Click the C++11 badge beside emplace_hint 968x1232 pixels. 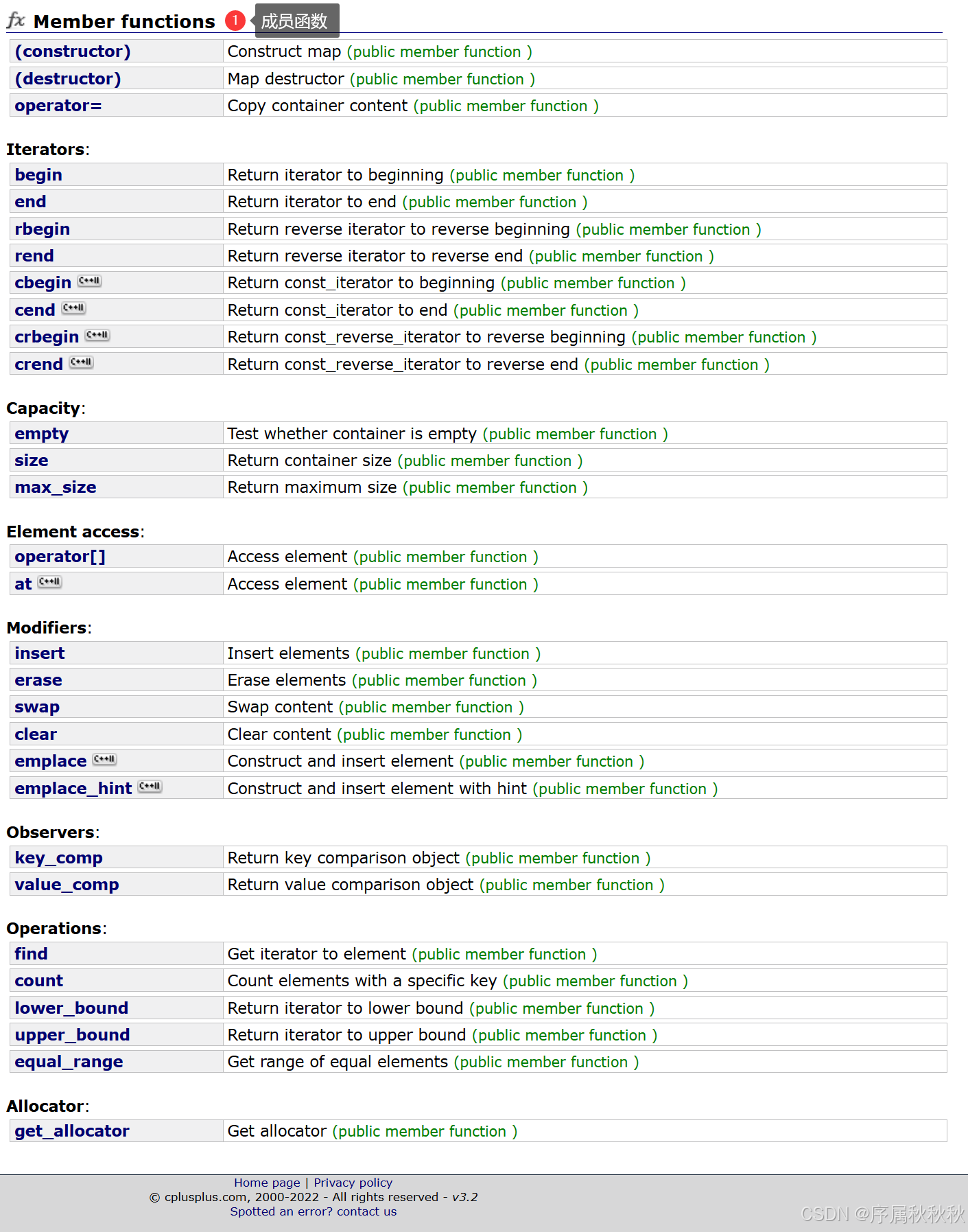[x=150, y=787]
